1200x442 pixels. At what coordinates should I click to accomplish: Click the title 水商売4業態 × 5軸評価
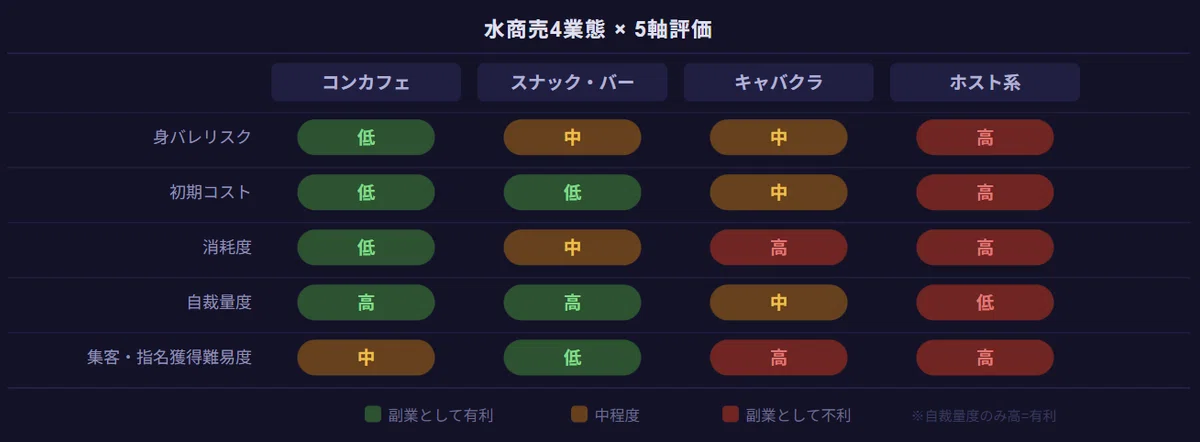(x=598, y=30)
